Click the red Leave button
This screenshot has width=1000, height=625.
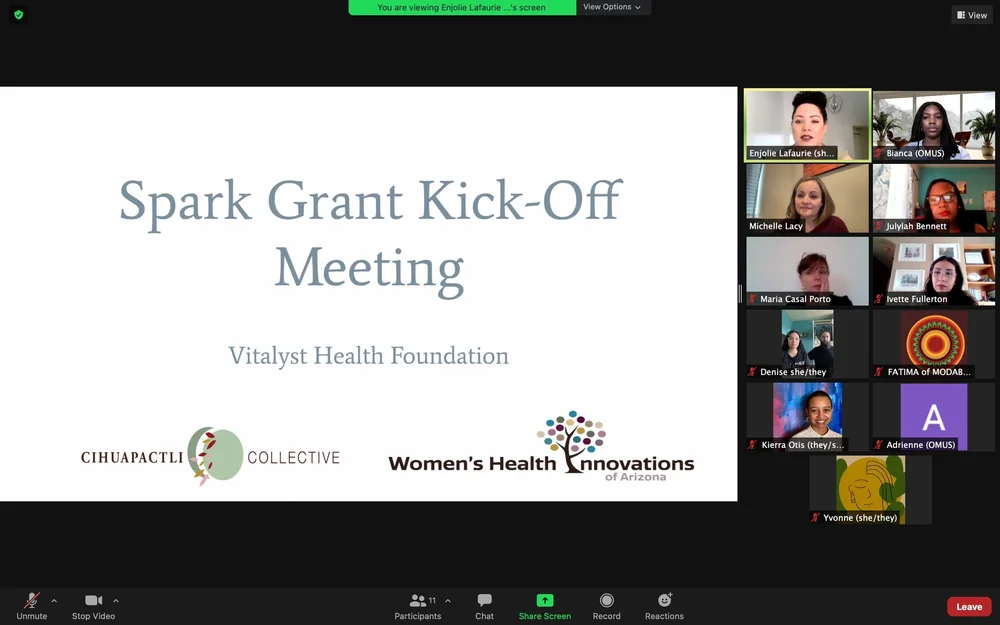pos(969,607)
